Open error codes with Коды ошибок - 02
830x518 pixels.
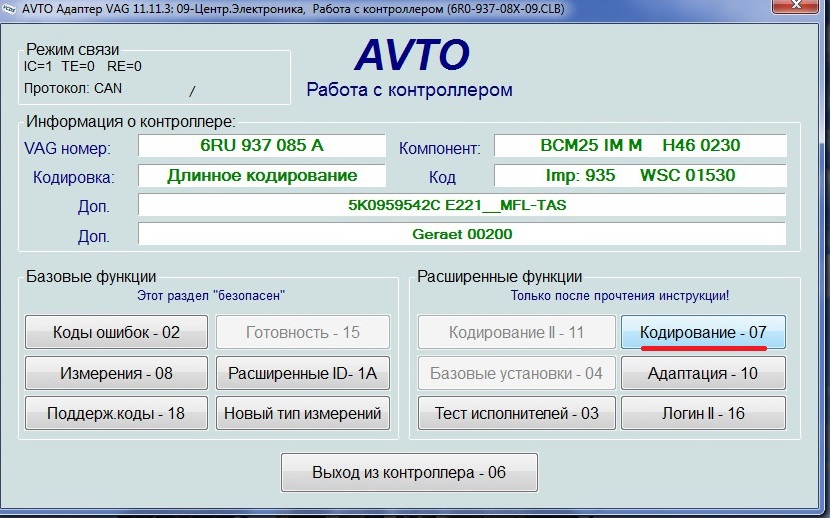[x=116, y=333]
